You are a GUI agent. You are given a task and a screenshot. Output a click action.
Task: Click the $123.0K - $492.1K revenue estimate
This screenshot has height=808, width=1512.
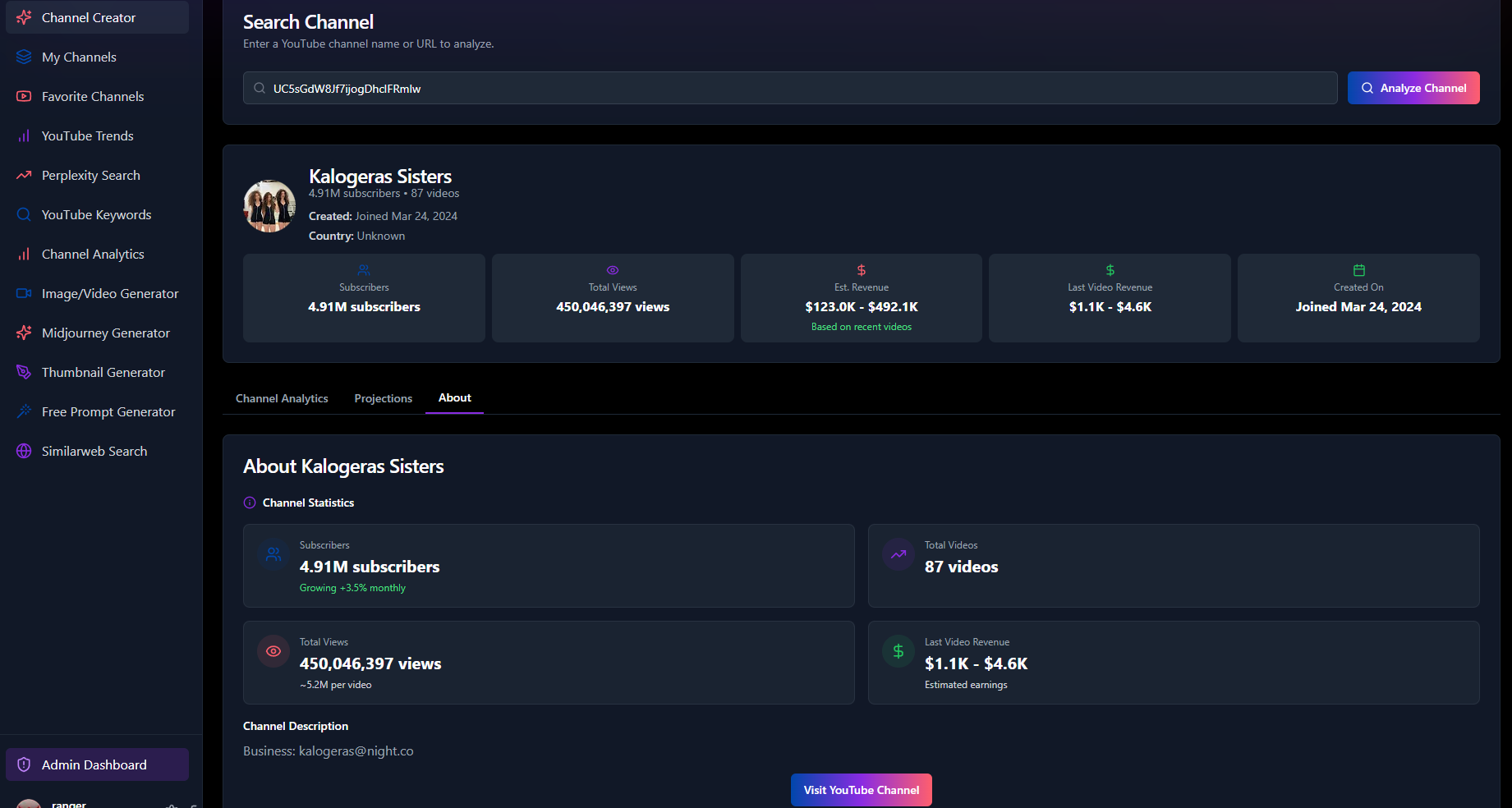(862, 306)
